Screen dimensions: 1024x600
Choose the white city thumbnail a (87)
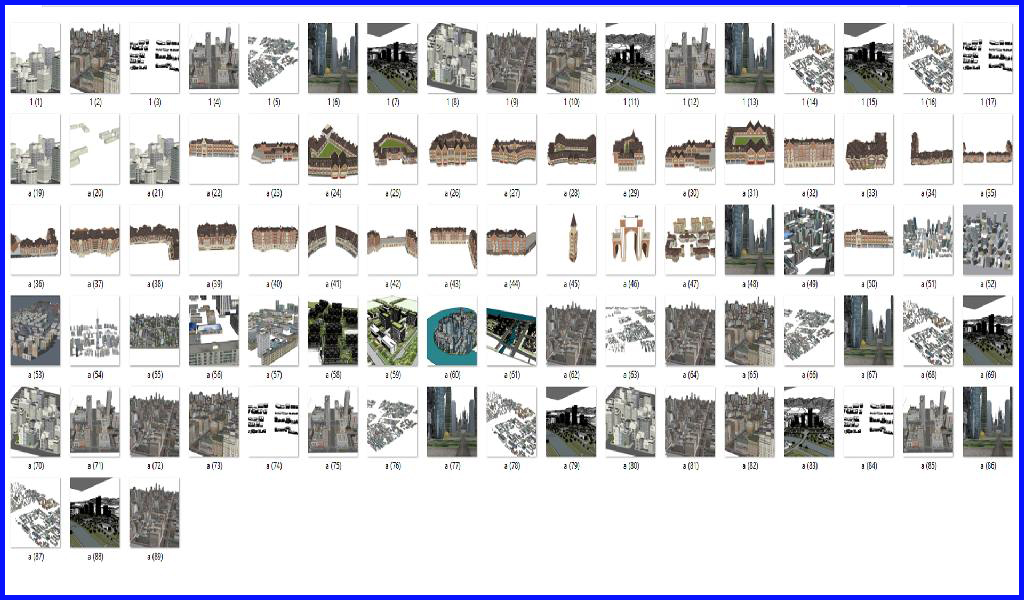pos(35,512)
